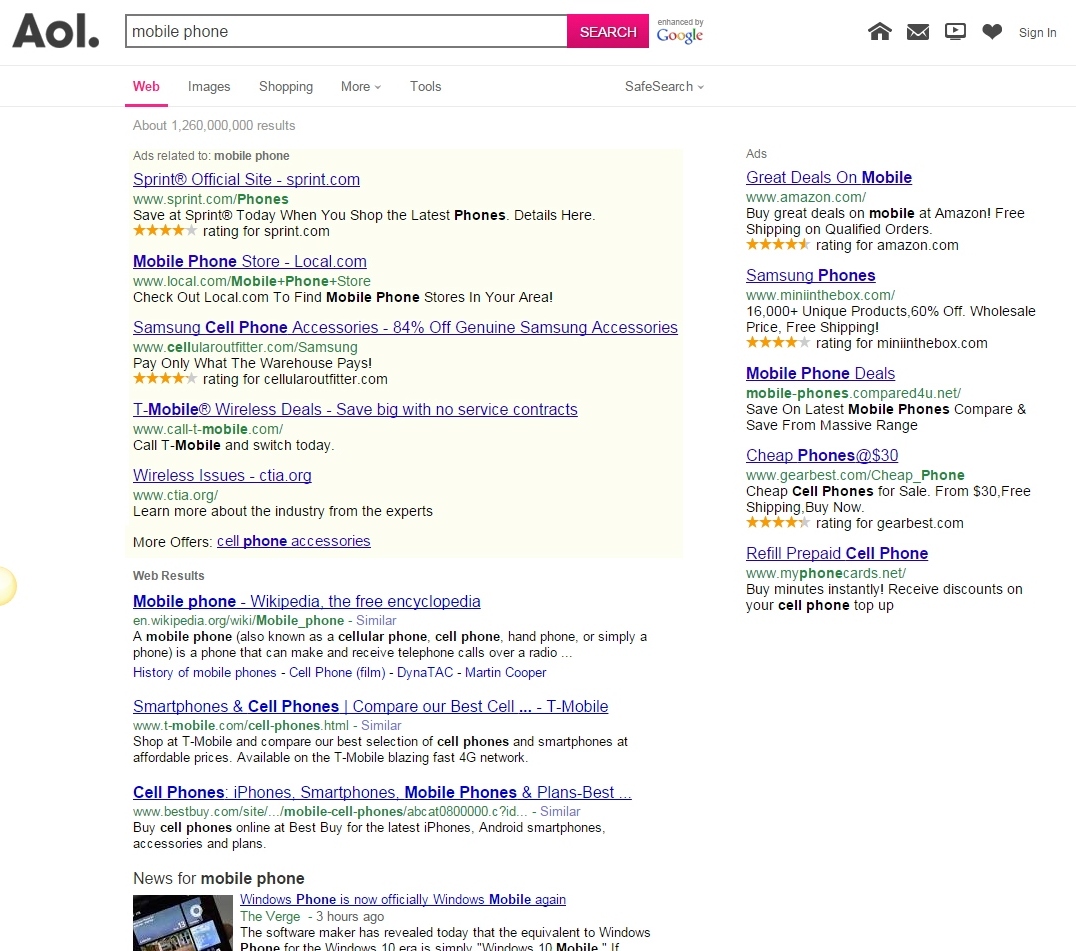The height and width of the screenshot is (951, 1076).
Task: Open the Tools menu item
Action: click(x=425, y=86)
